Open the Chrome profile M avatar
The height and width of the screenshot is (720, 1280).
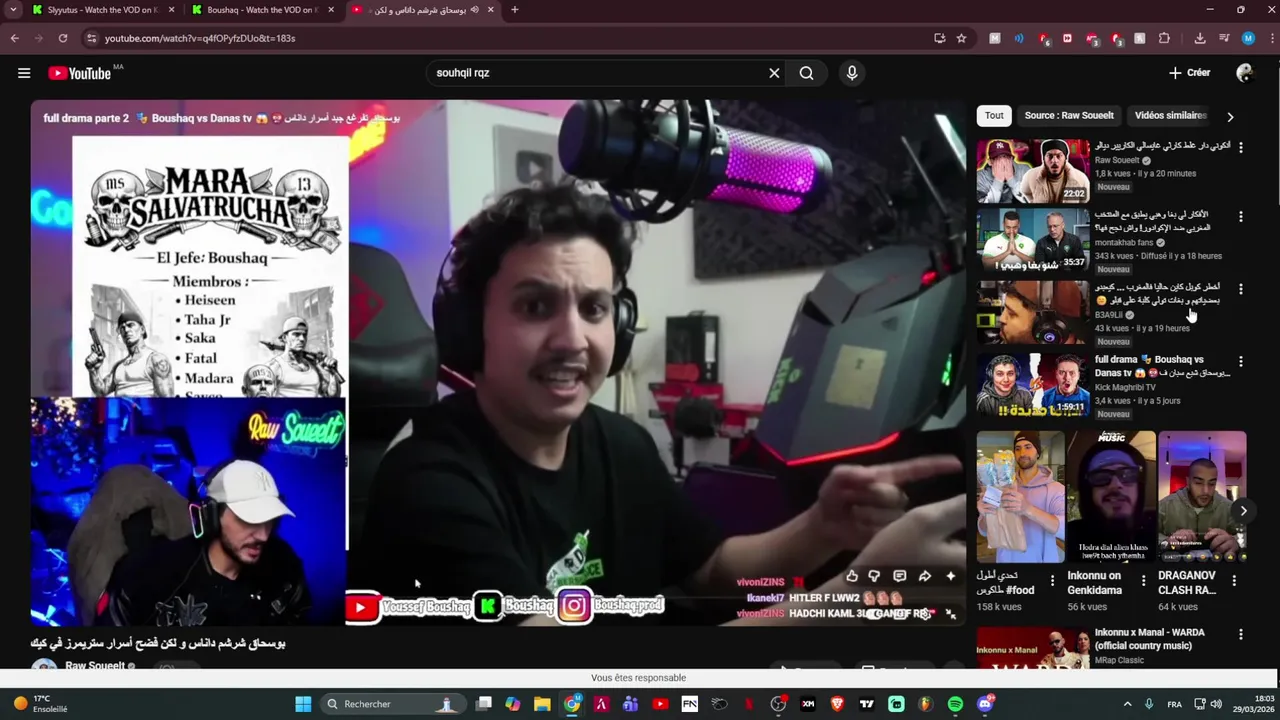[x=1248, y=38]
